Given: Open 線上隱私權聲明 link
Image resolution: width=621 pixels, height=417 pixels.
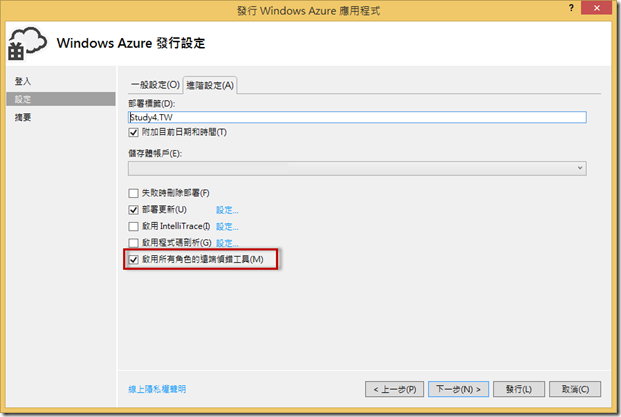Looking at the screenshot, I should click(x=157, y=389).
